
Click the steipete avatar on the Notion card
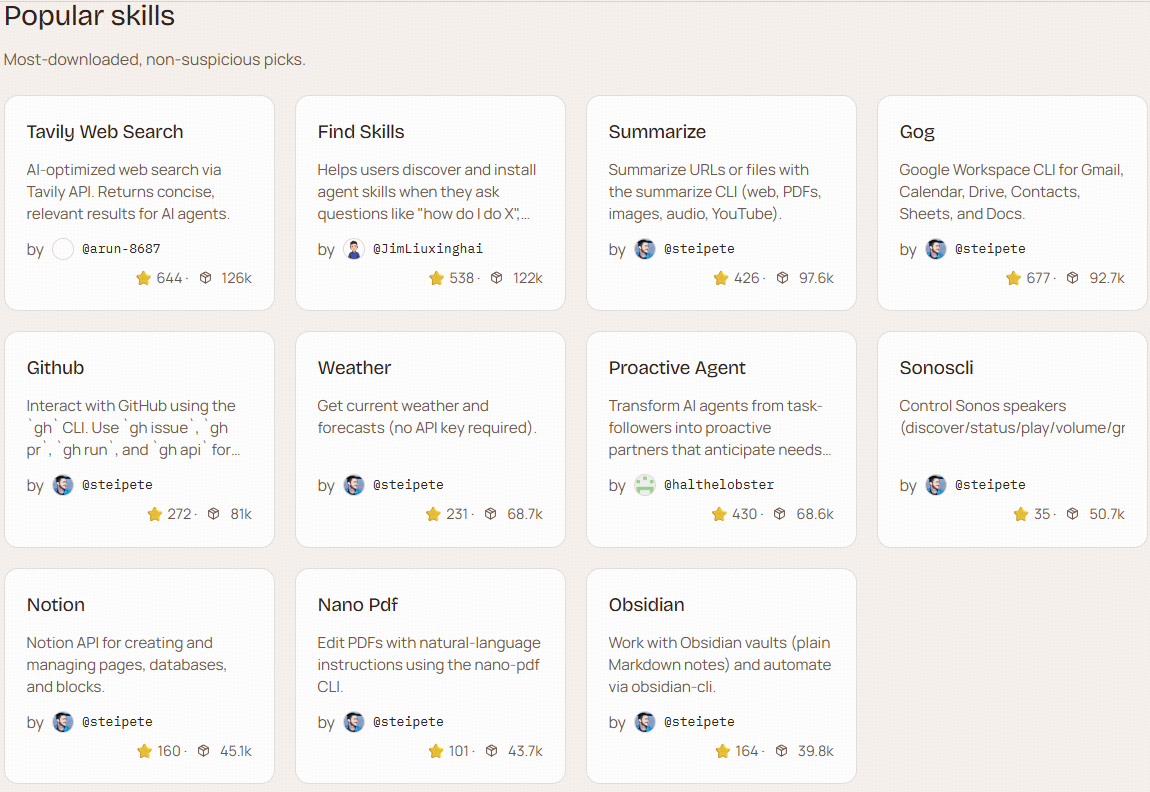click(x=63, y=722)
